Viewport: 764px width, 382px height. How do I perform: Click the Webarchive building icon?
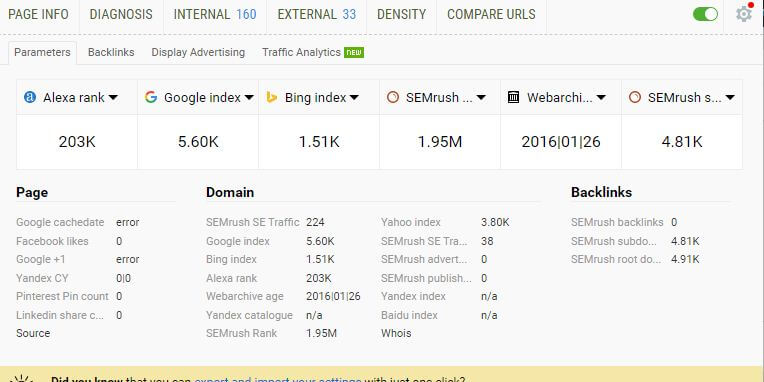[x=513, y=97]
